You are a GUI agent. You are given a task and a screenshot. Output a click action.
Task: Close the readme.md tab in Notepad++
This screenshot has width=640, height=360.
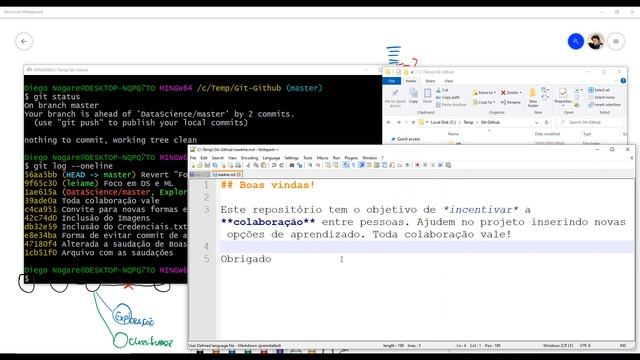pyautogui.click(x=239, y=175)
